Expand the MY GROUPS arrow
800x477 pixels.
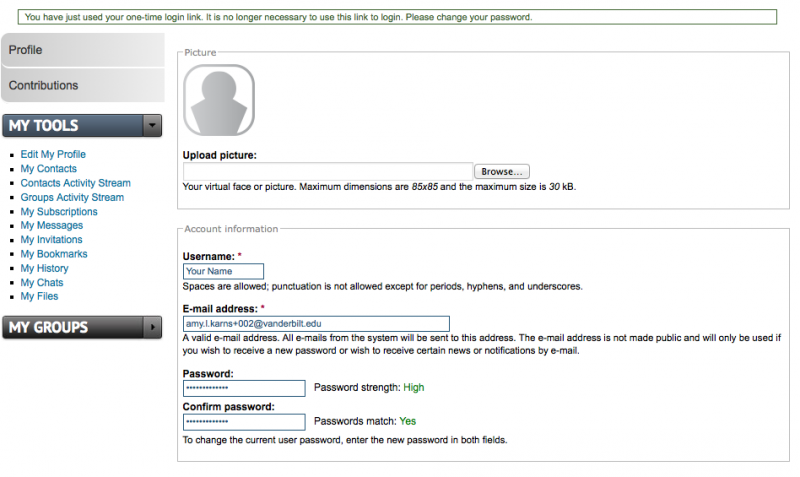click(152, 327)
